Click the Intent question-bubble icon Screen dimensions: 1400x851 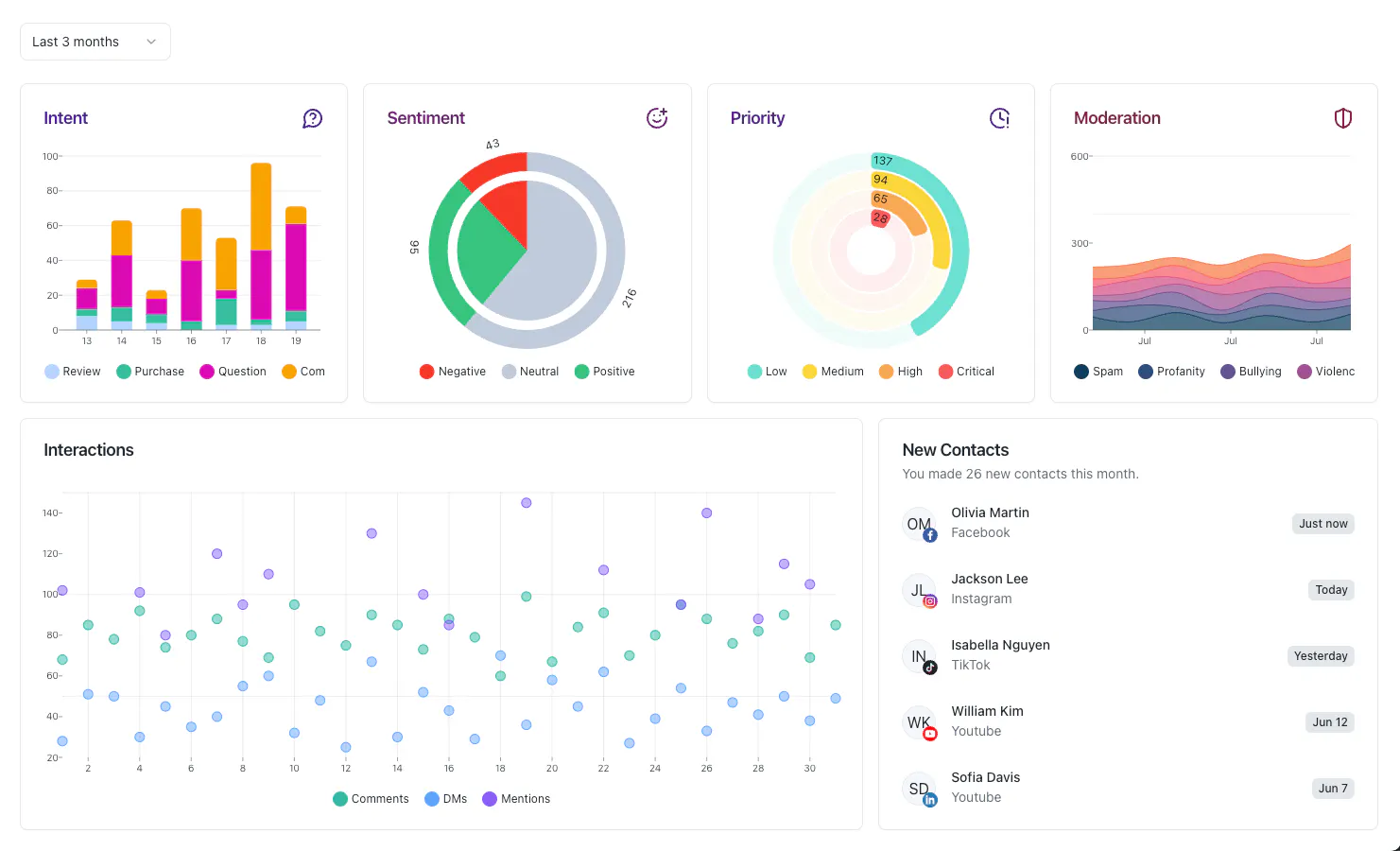(313, 118)
